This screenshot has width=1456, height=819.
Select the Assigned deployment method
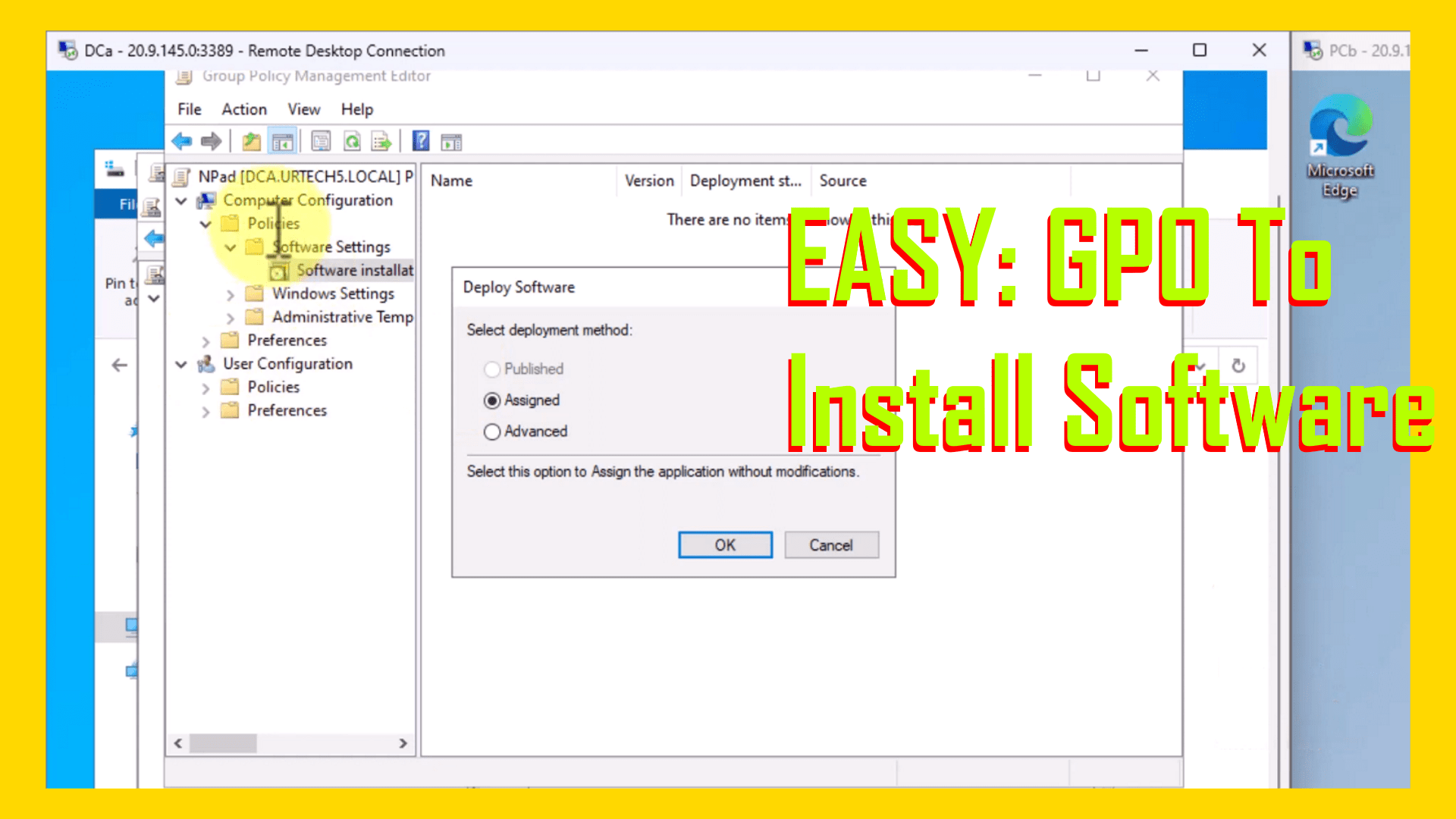492,400
